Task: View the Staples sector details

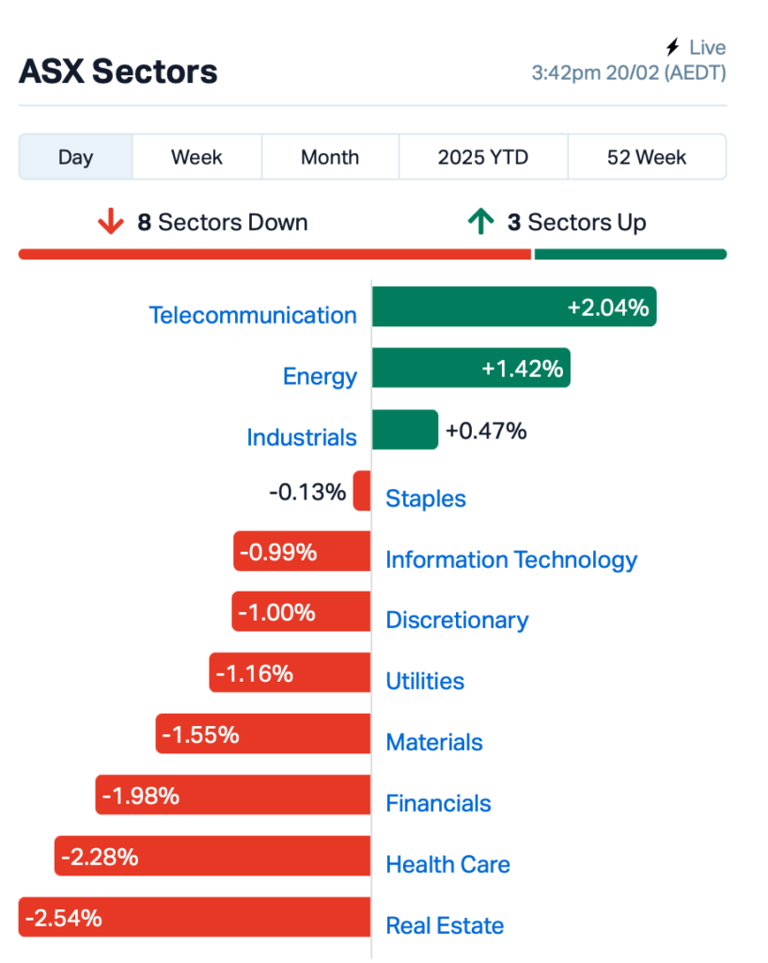Action: (x=425, y=498)
